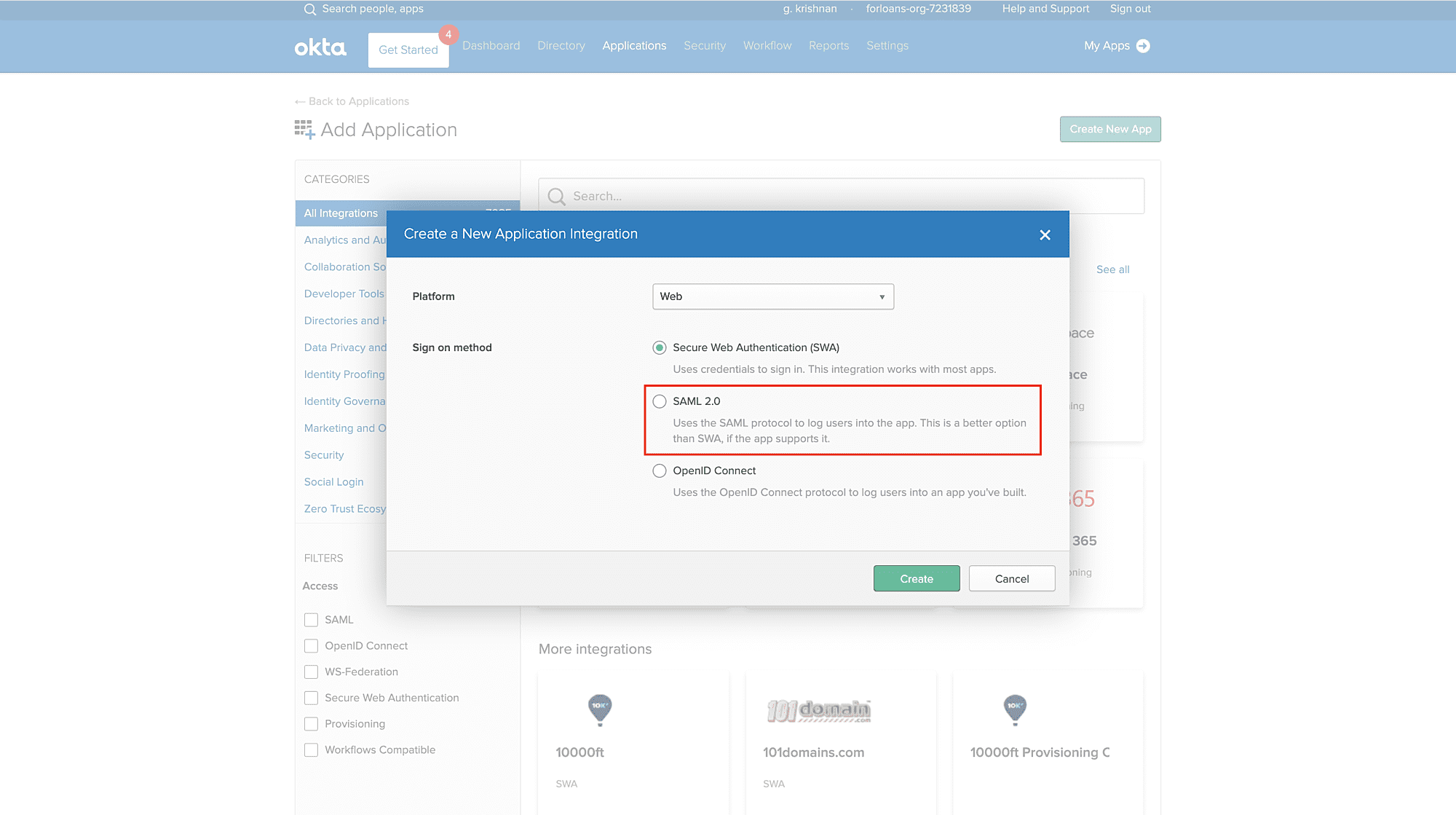Open the Security menu in navigation
Screen dimensions: 1456x815
click(x=704, y=45)
